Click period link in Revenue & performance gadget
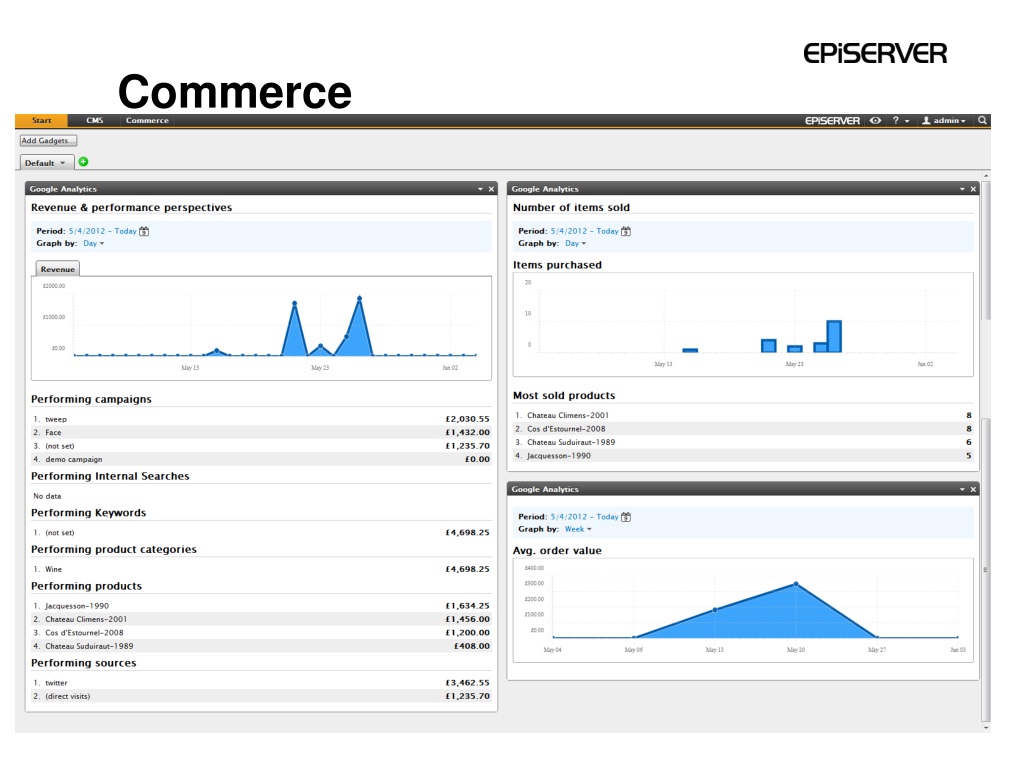1024x768 pixels. (103, 231)
